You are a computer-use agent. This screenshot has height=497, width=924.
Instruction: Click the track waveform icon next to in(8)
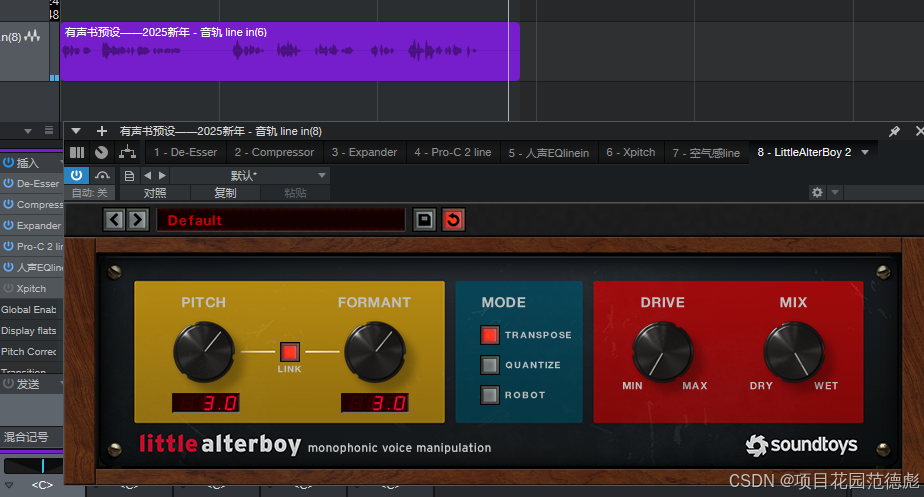coord(32,37)
